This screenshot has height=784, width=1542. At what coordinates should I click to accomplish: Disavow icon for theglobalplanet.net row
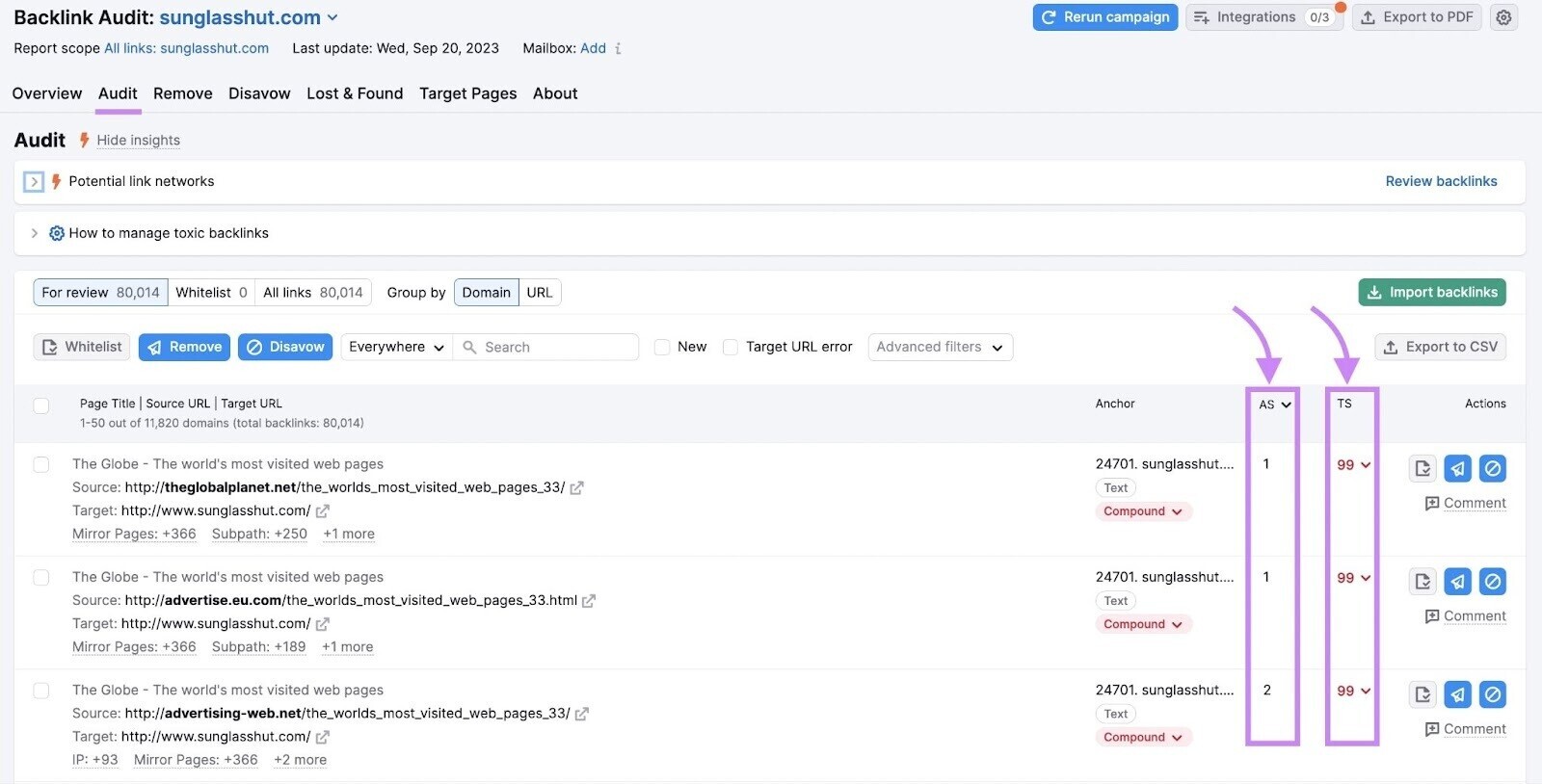[x=1492, y=469]
